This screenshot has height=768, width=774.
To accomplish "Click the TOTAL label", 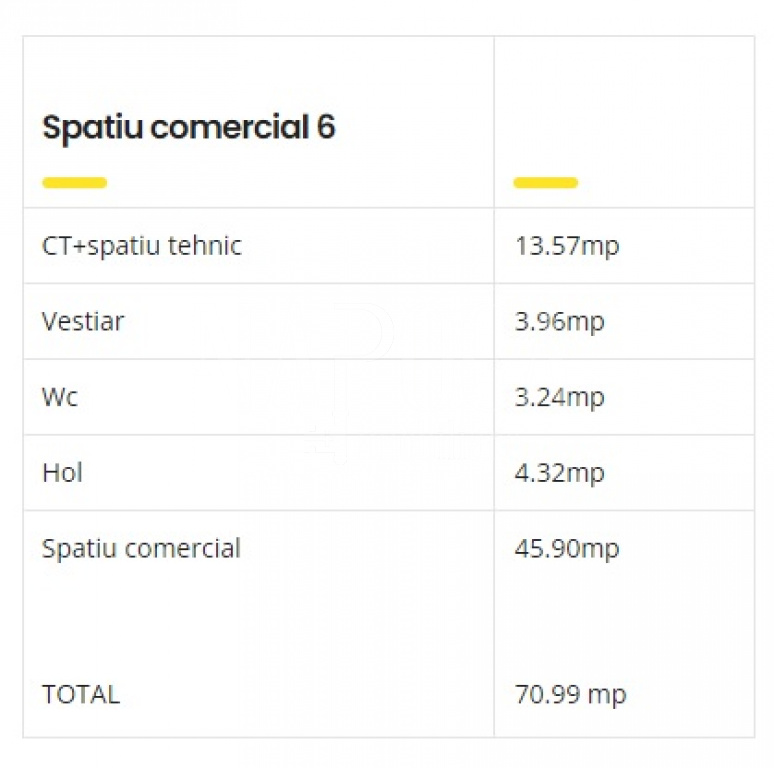I will 81,694.
